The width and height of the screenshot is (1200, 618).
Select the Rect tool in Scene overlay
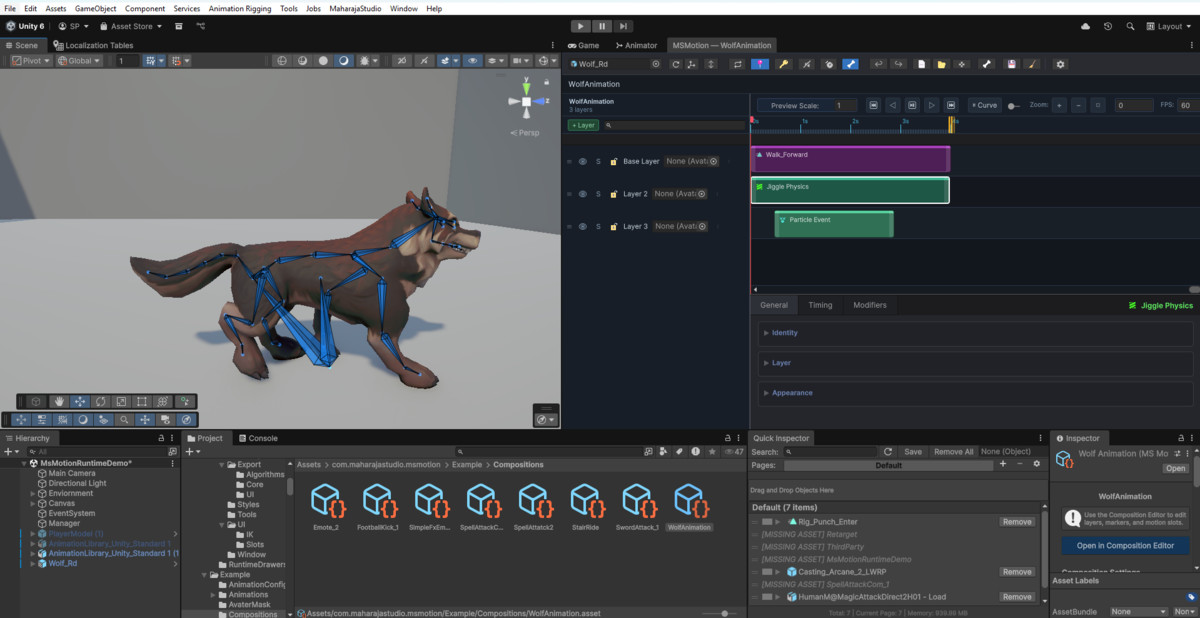pos(142,401)
